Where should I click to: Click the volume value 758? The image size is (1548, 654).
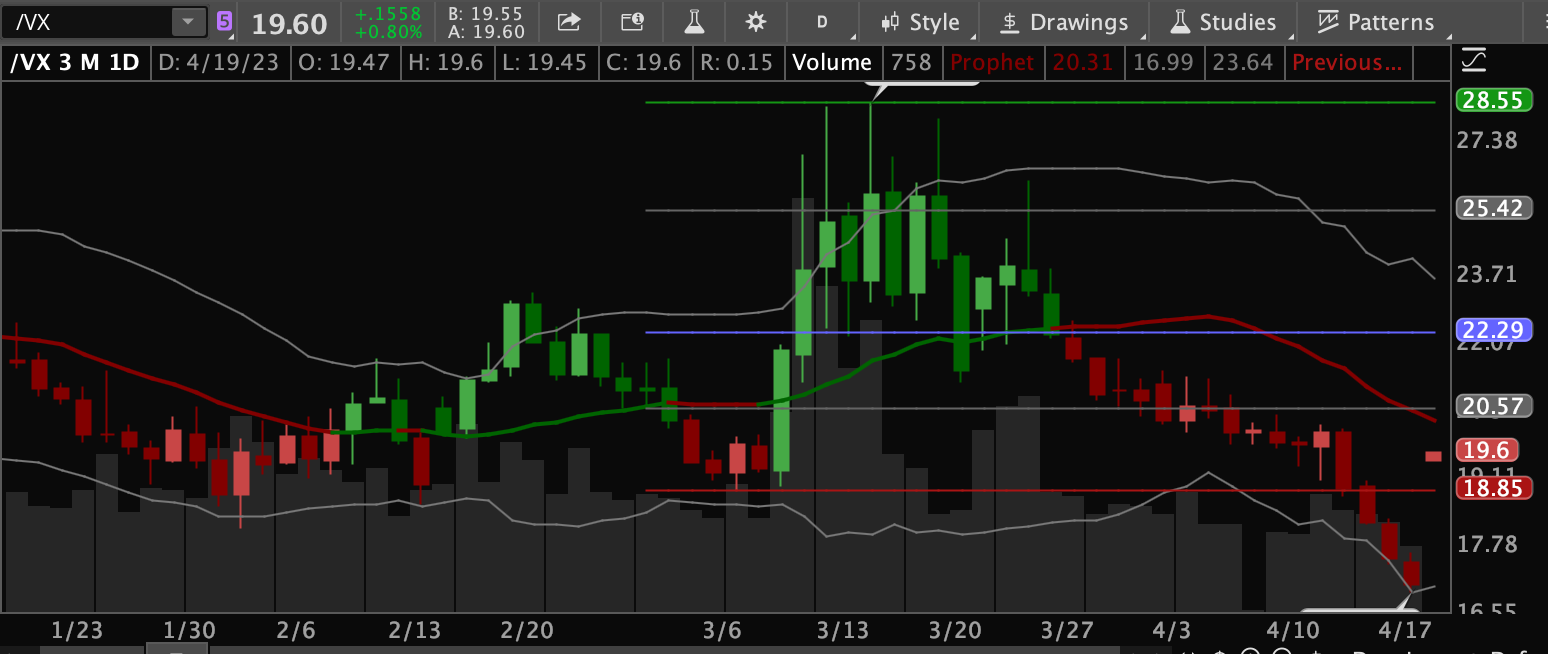[x=911, y=63]
